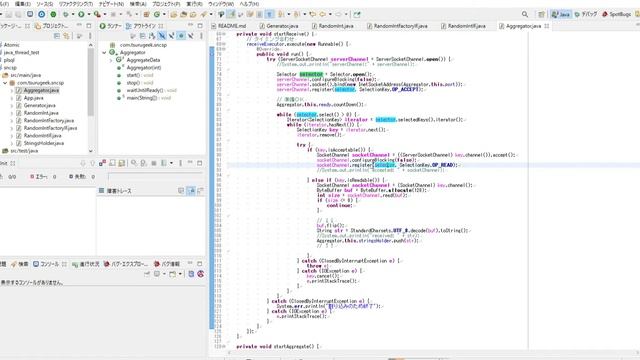Open the Debug button dropdown arrow

(73, 14)
